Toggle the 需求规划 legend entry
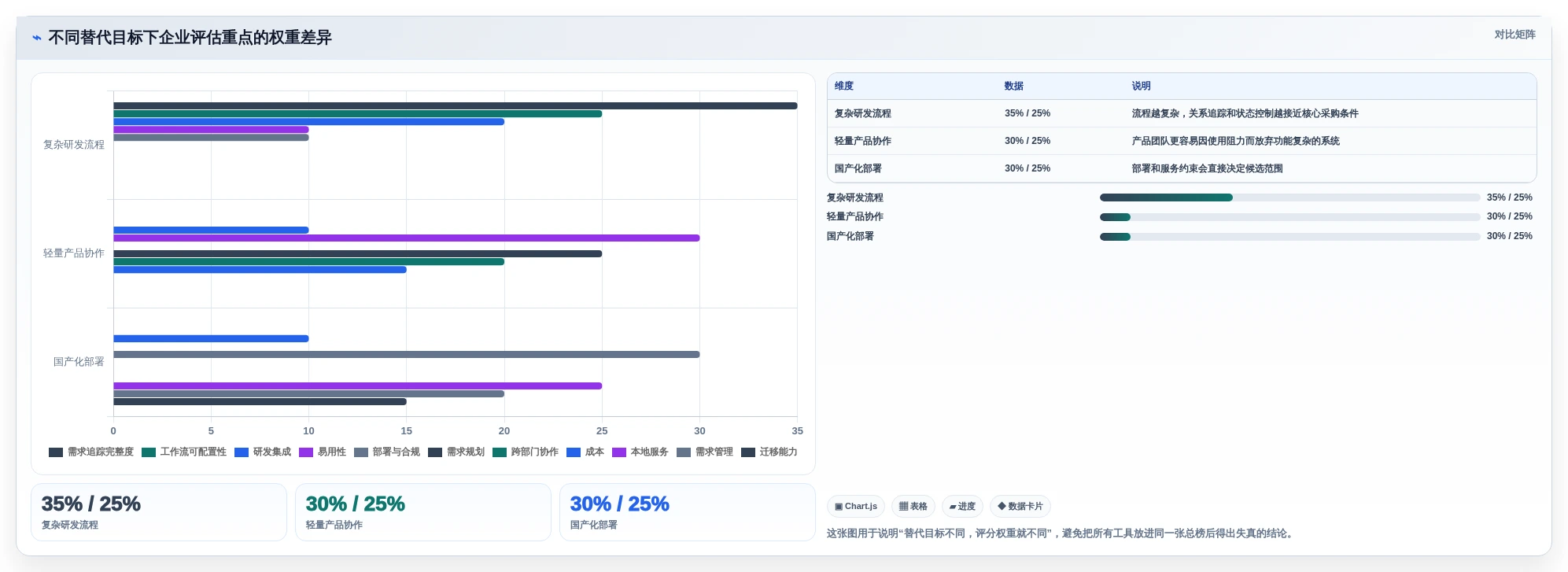 [456, 452]
